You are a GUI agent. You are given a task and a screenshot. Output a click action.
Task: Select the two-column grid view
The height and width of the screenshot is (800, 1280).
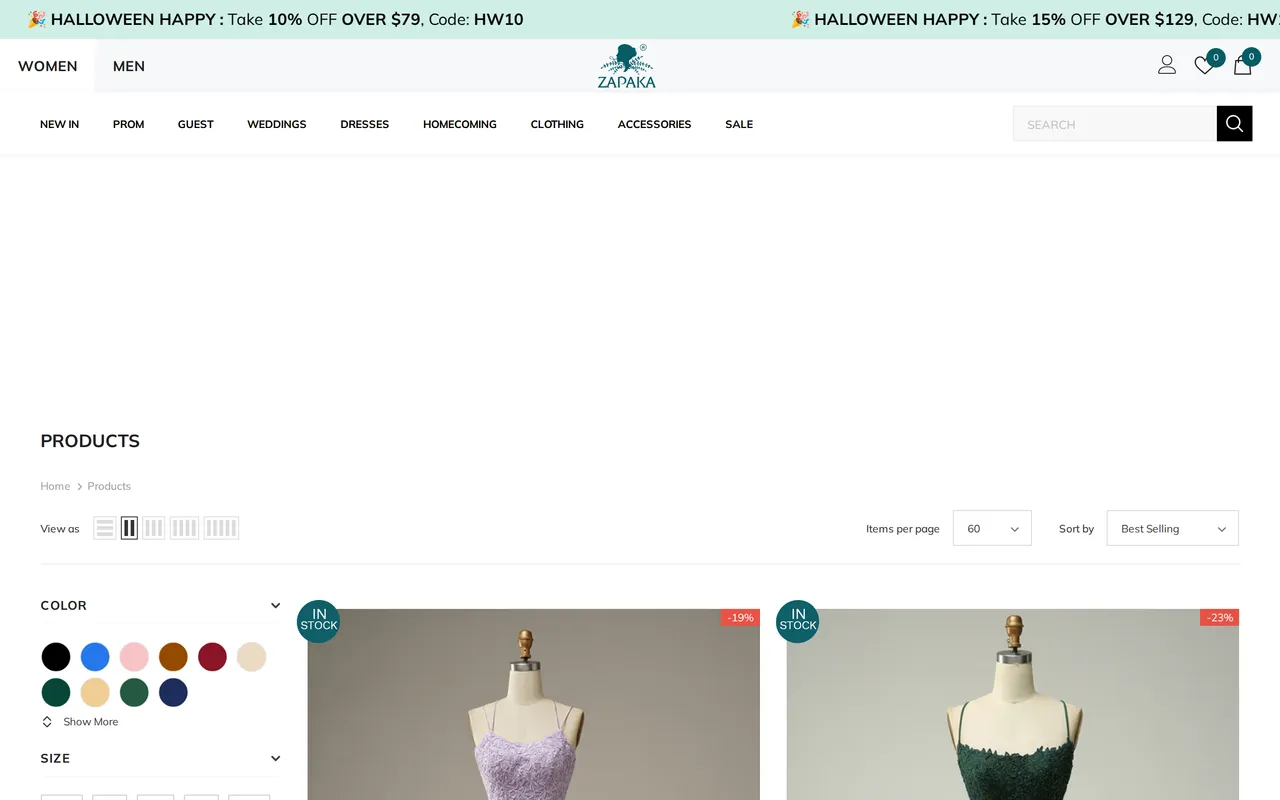click(x=129, y=528)
